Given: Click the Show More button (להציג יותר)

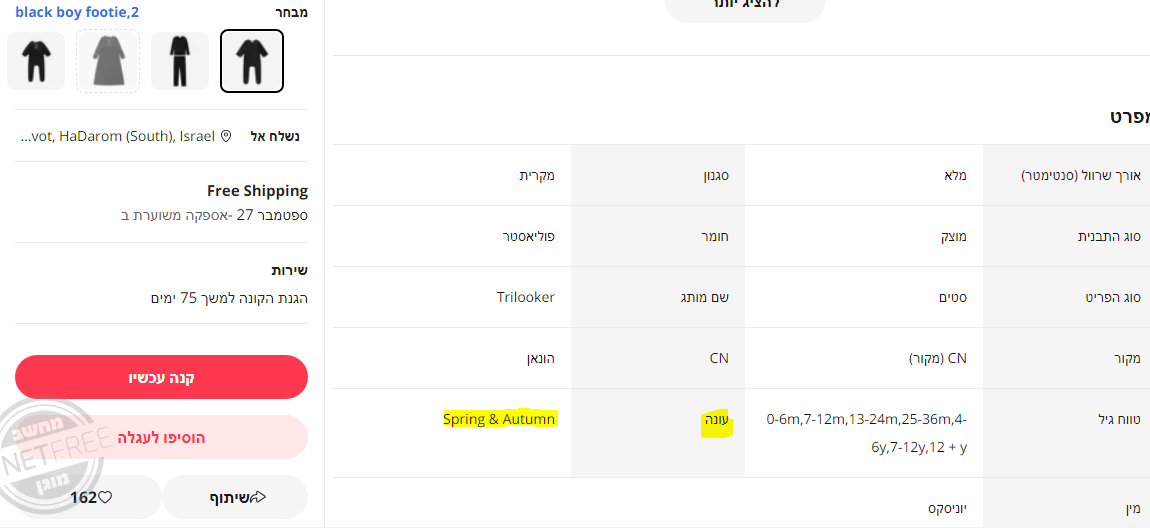Looking at the screenshot, I should [745, 5].
